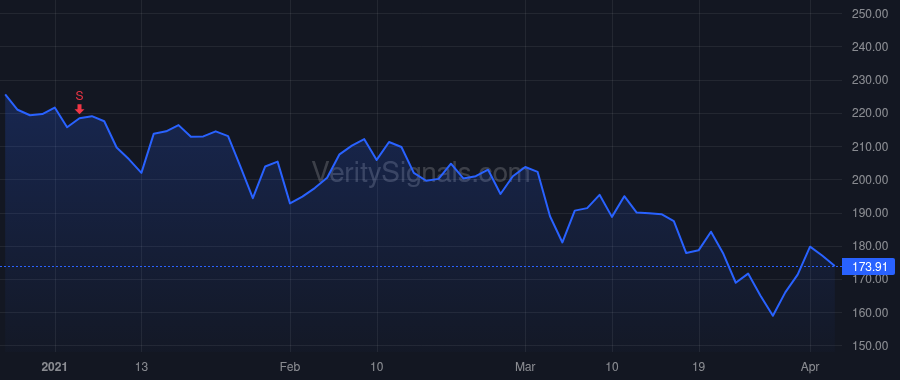Click the 200.00 price axis label
Image resolution: width=900 pixels, height=380 pixels.
click(870, 180)
